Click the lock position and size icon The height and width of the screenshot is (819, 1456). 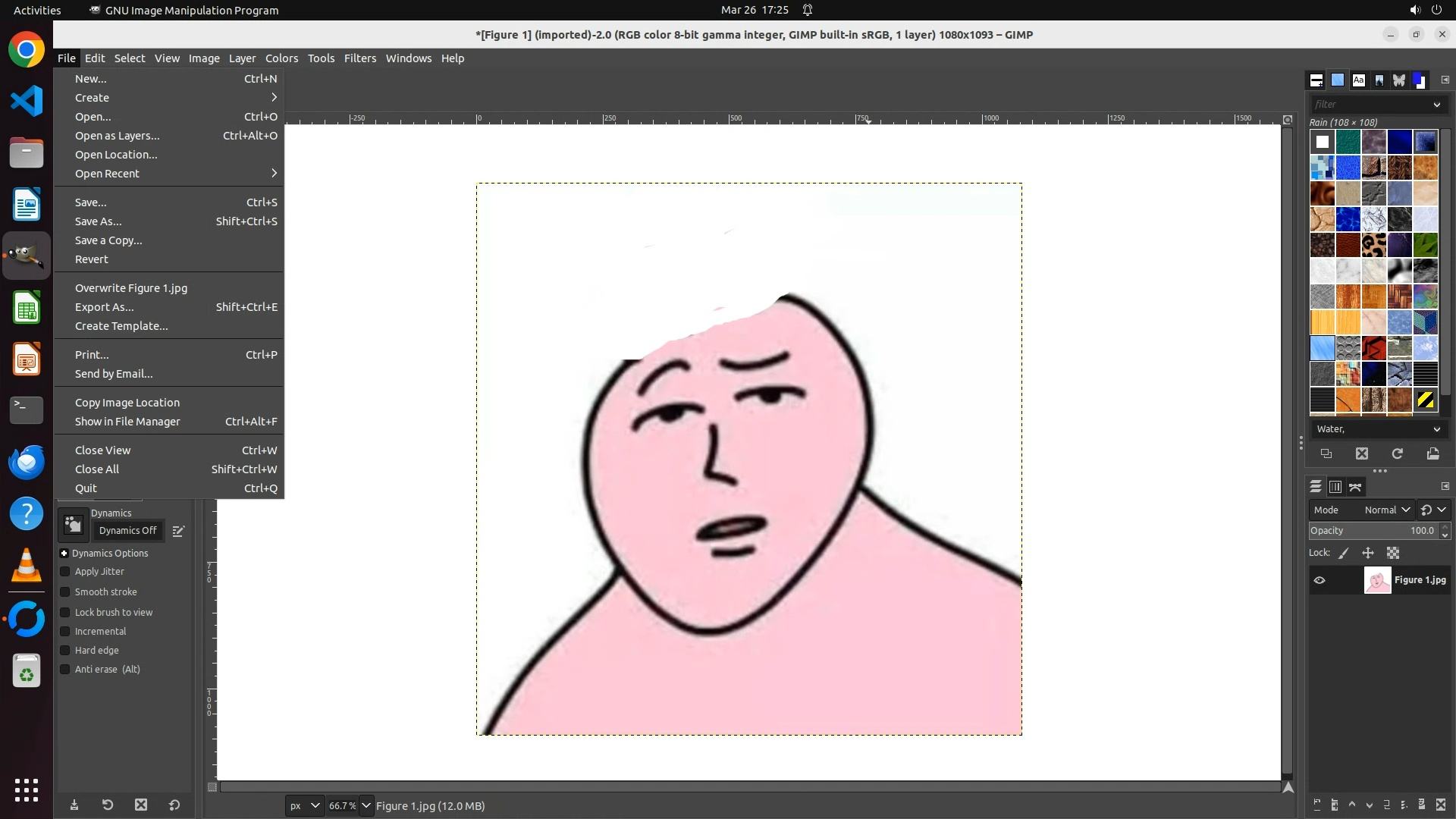tap(1368, 553)
